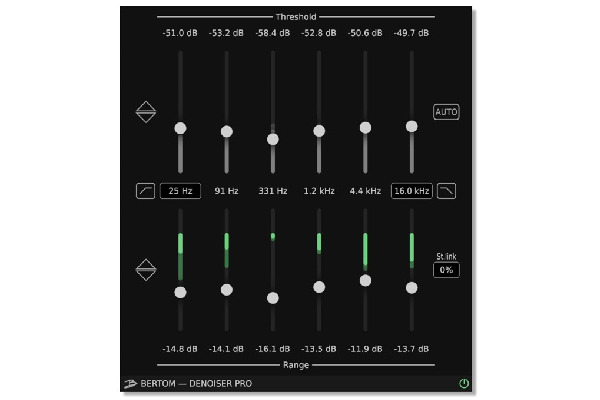Click the Threshold section heading
Image resolution: width=600 pixels, height=400 pixels.
pyautogui.click(x=296, y=17)
